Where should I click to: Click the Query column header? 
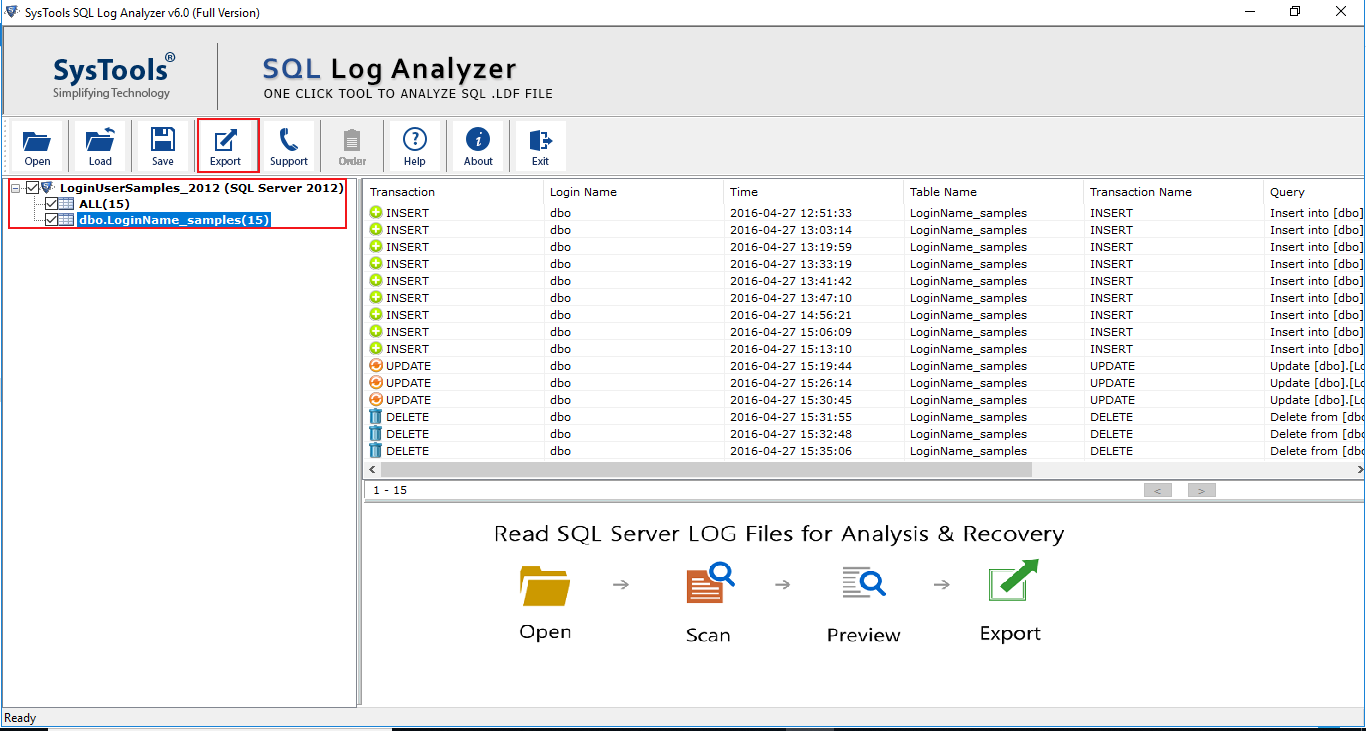point(1314,192)
